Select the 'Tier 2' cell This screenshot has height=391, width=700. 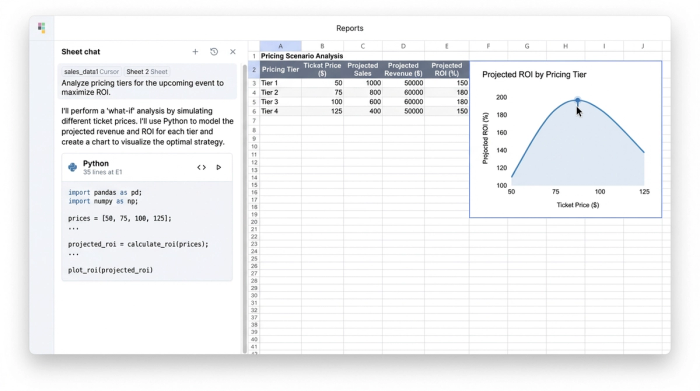pyautogui.click(x=280, y=92)
